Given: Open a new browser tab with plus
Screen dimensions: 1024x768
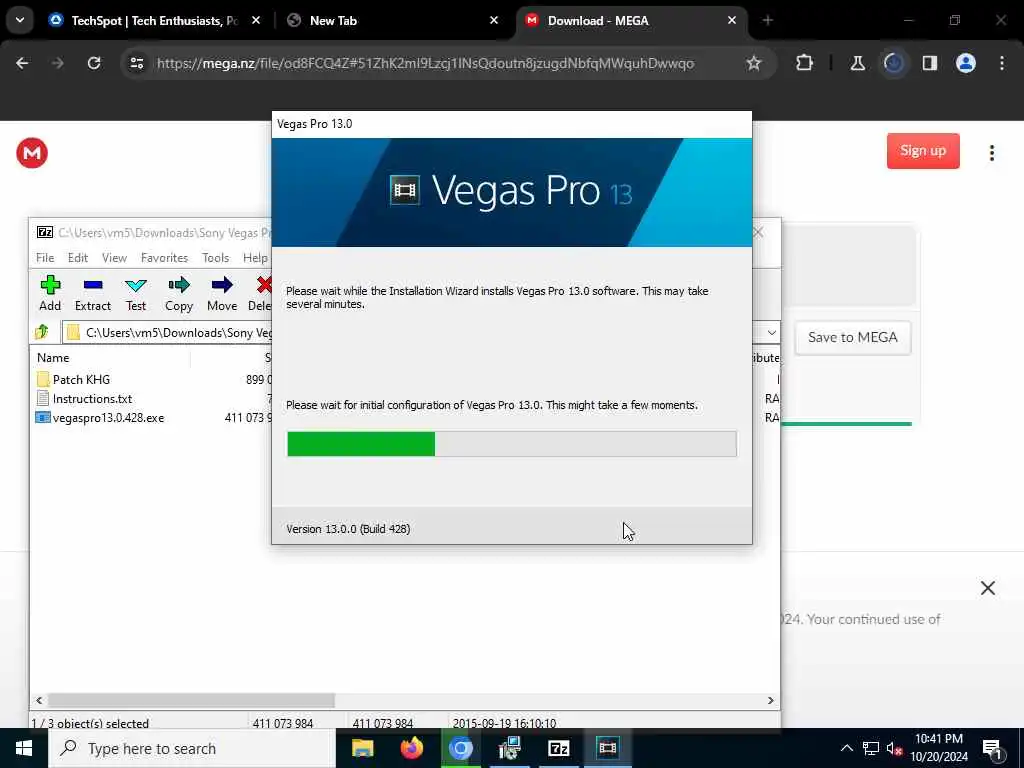Looking at the screenshot, I should click(x=767, y=21).
